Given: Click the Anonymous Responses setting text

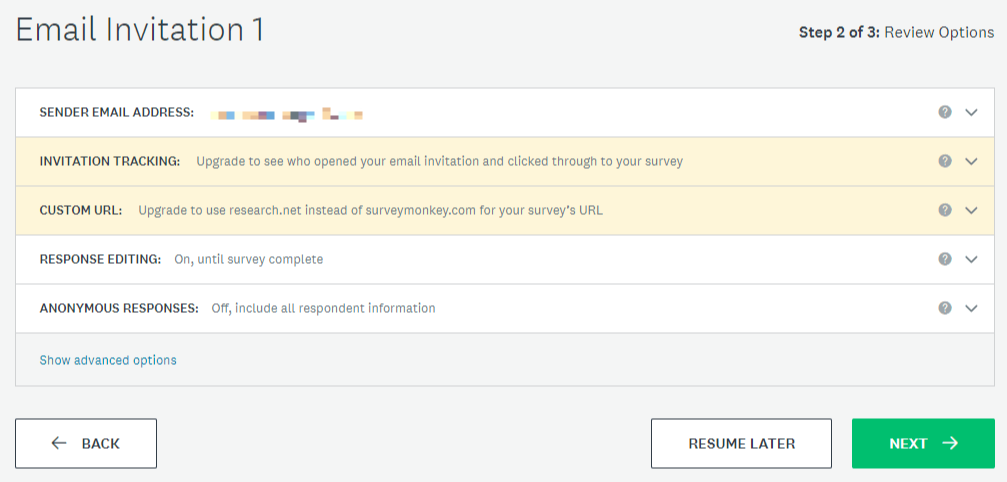Looking at the screenshot, I should coord(323,308).
